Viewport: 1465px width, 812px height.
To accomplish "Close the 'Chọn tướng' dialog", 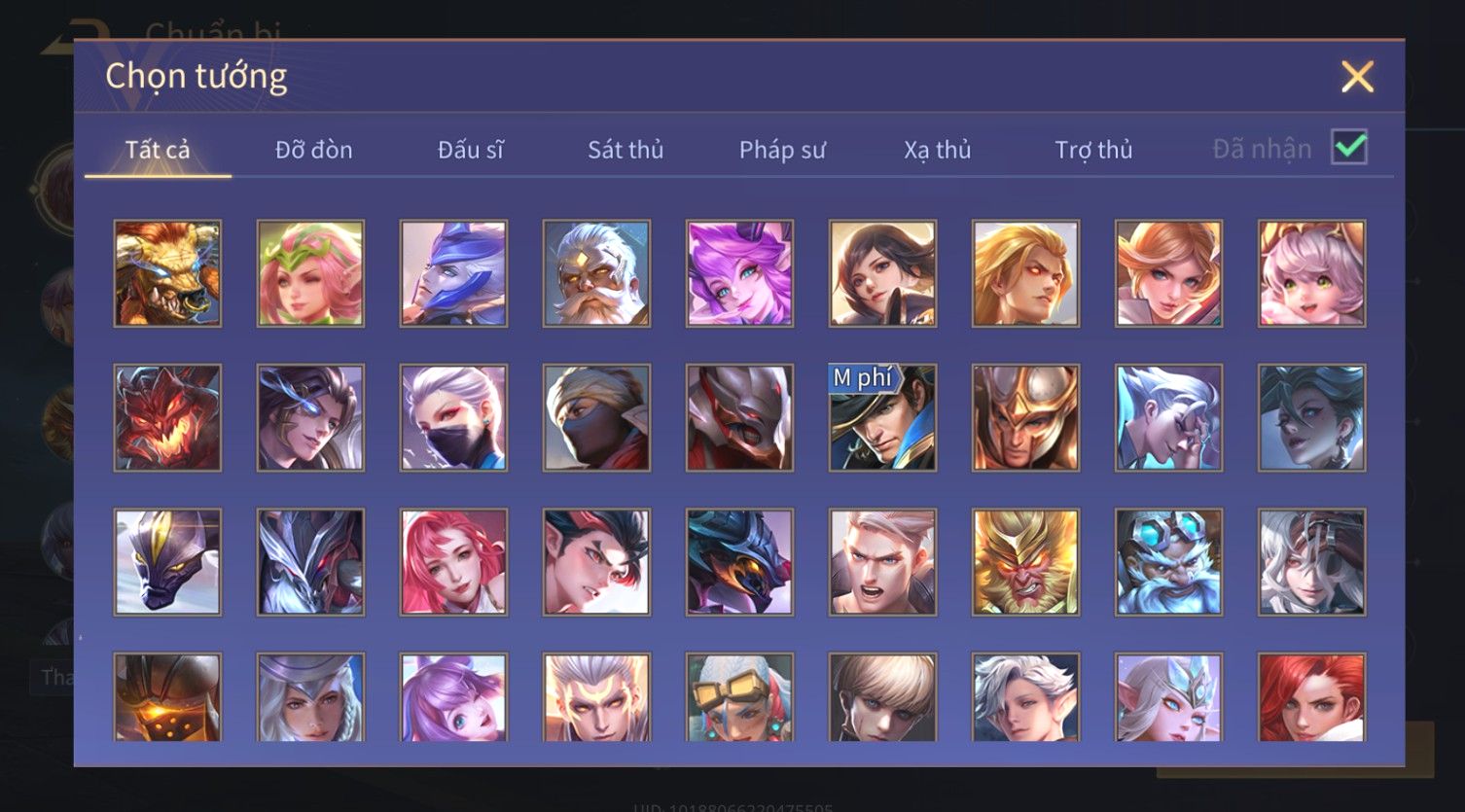I will 1357,76.
